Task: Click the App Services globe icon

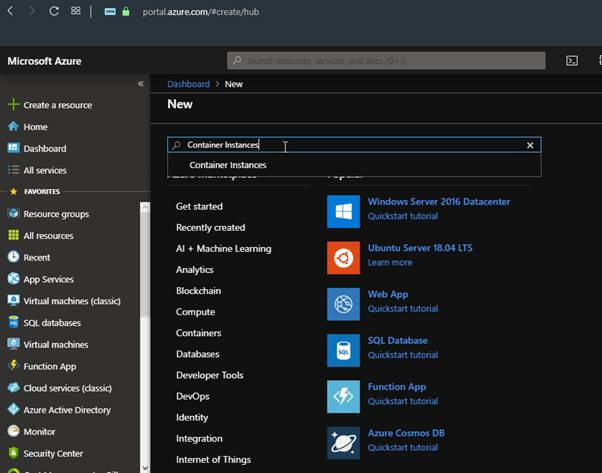Action: point(13,278)
